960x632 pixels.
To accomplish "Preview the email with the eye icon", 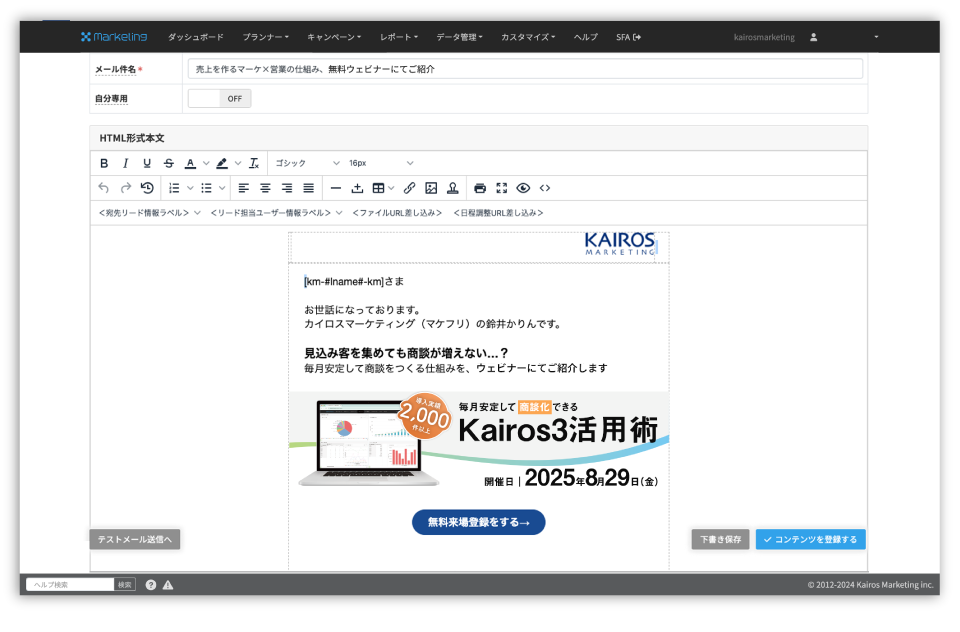I will [x=523, y=188].
